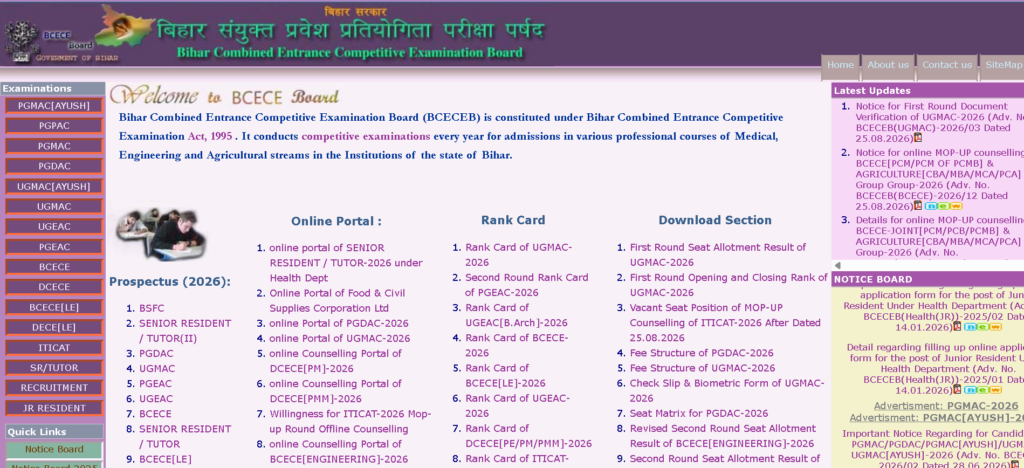The image size is (1024, 468).
Task: Open online portal of SENIOR RESIDENT / TUTOR-2026
Action: click(345, 262)
